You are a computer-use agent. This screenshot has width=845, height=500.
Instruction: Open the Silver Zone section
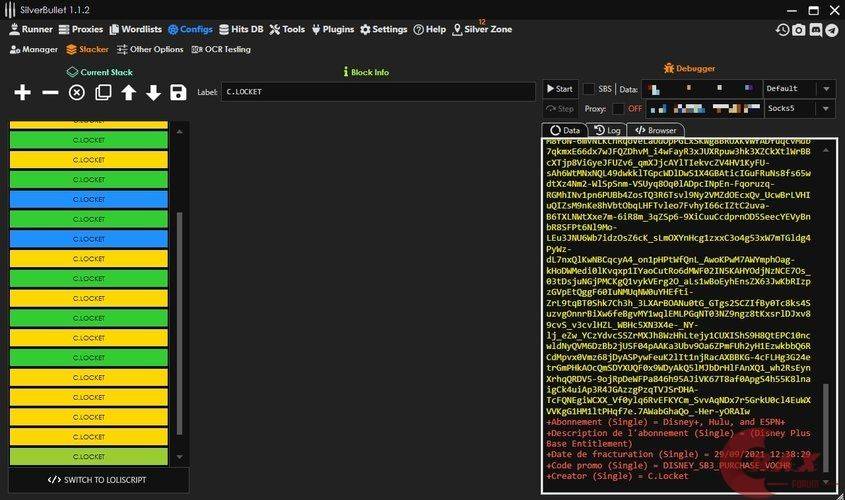[x=482, y=30]
